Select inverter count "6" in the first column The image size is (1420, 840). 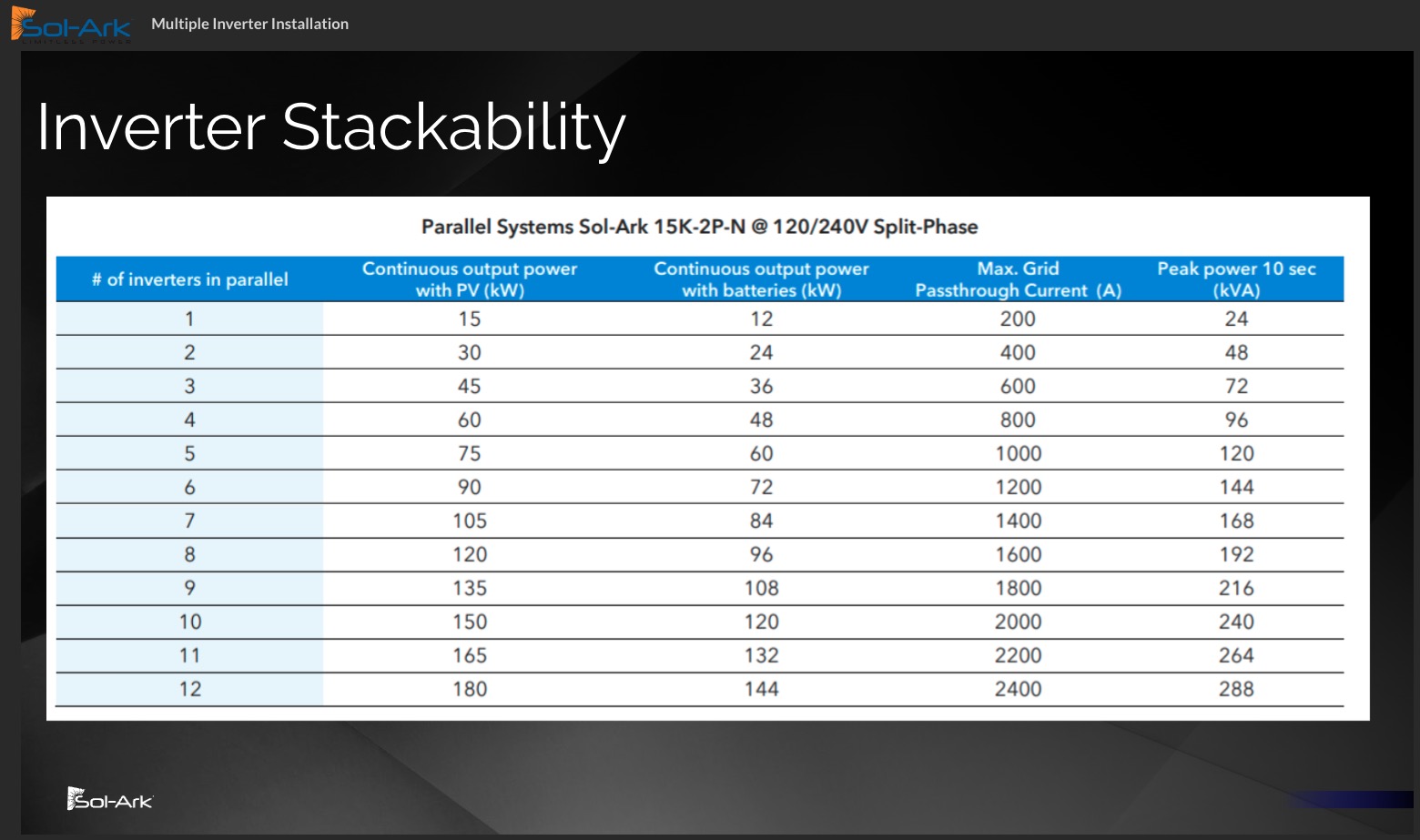pyautogui.click(x=189, y=487)
